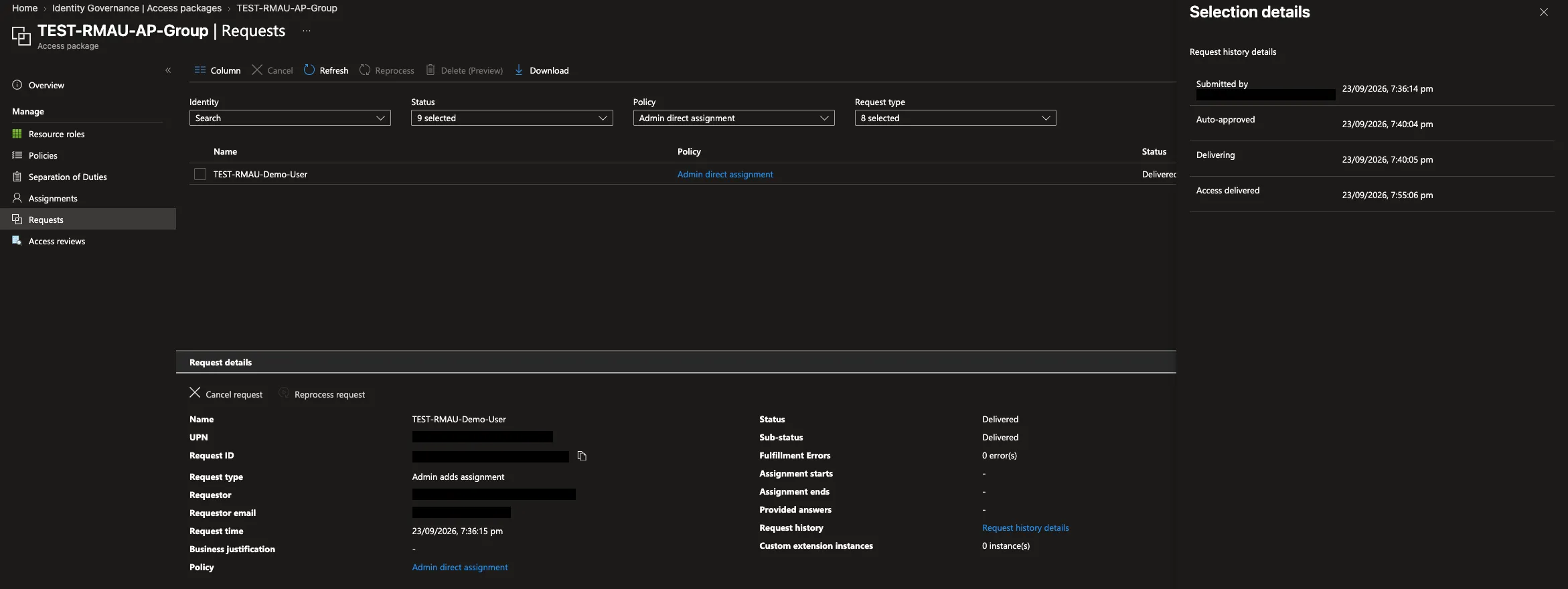Select the TEST-RMAU-Demo-User row checkbox
Image resolution: width=1568 pixels, height=589 pixels.
pos(200,174)
